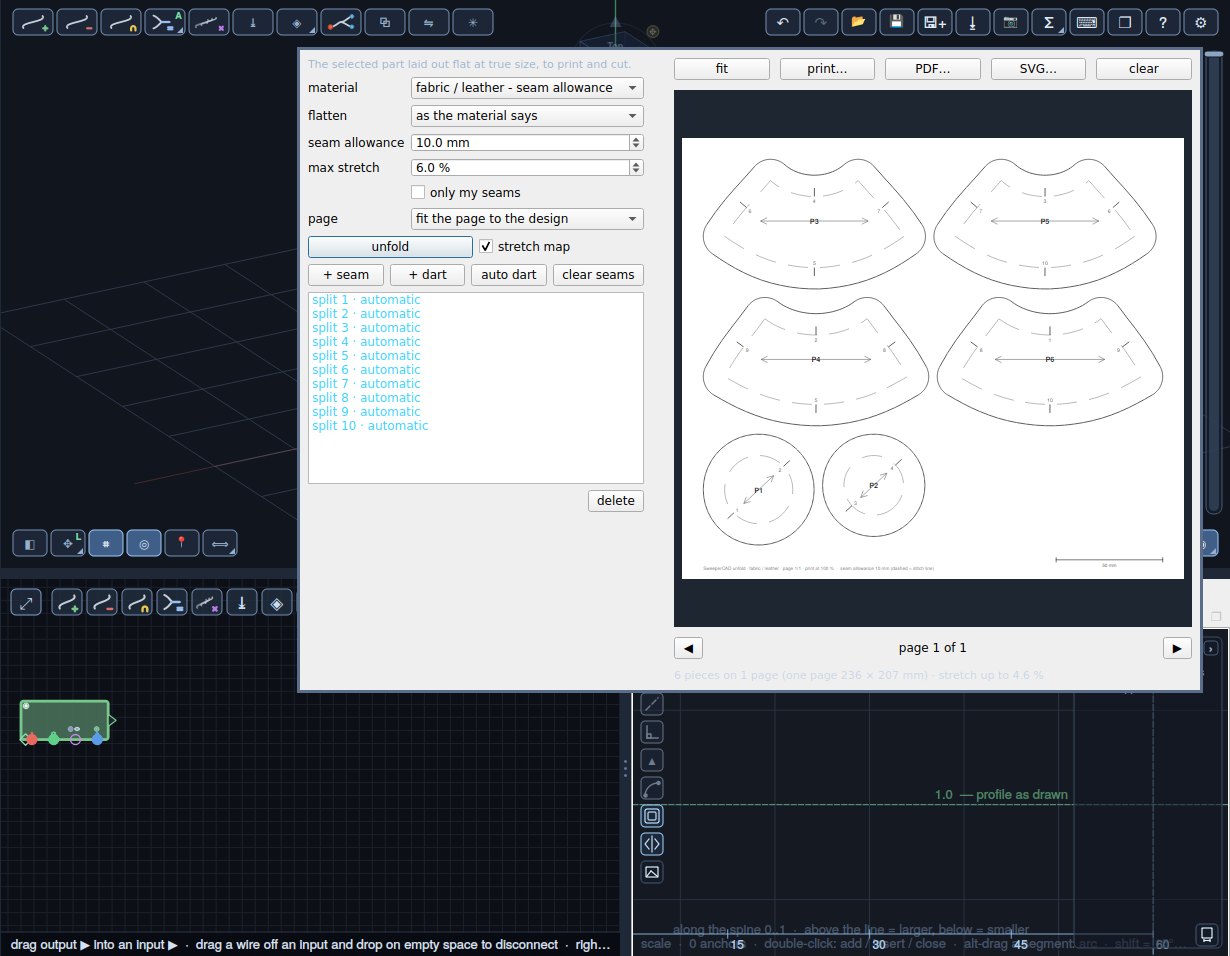Click in the seam allowance value field
The width and height of the screenshot is (1230, 956).
[x=520, y=143]
